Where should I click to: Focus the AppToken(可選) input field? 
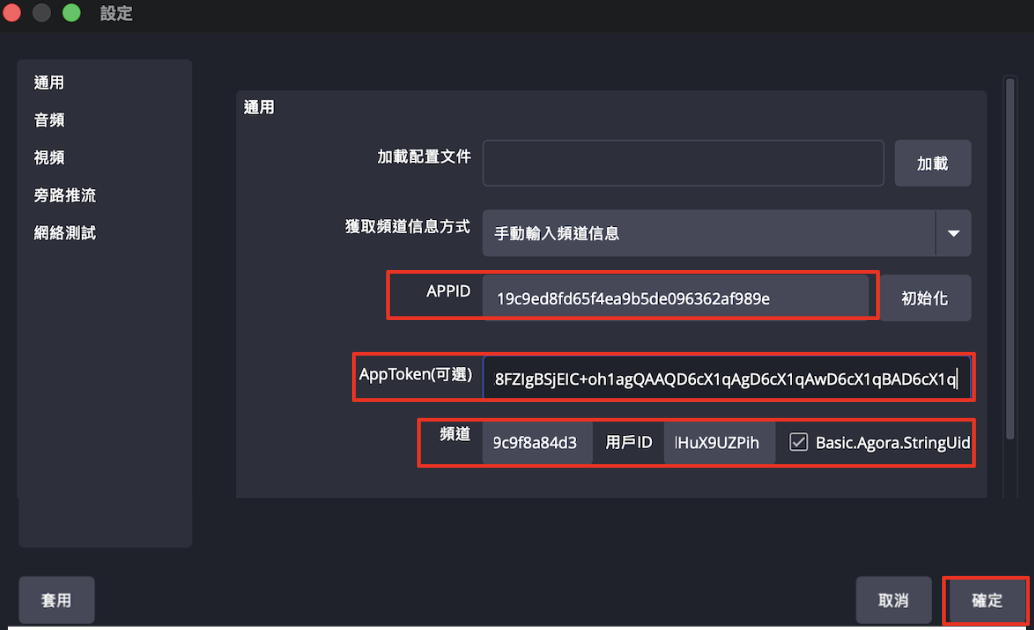[x=727, y=379]
